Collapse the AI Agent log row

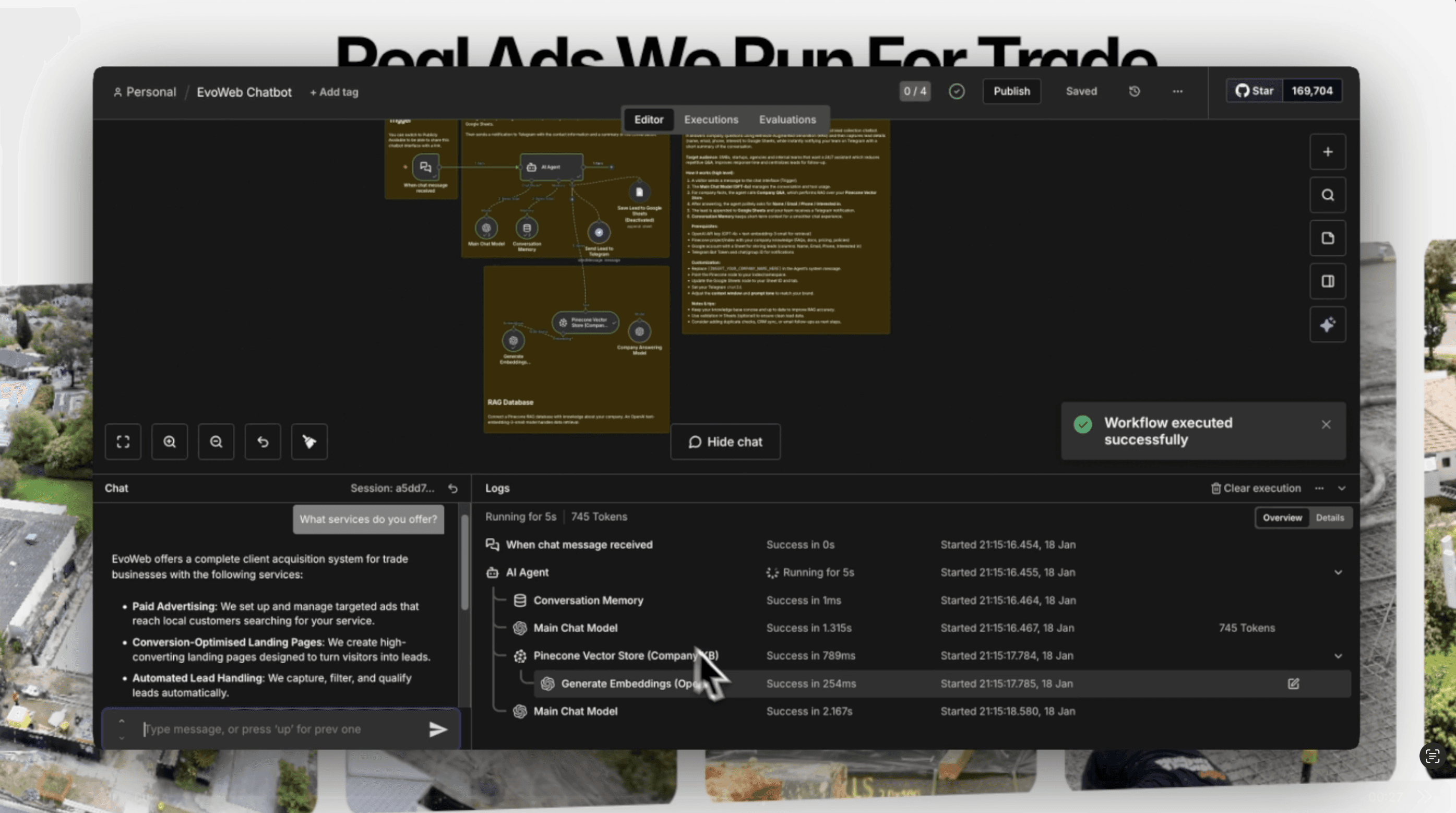coord(1338,572)
